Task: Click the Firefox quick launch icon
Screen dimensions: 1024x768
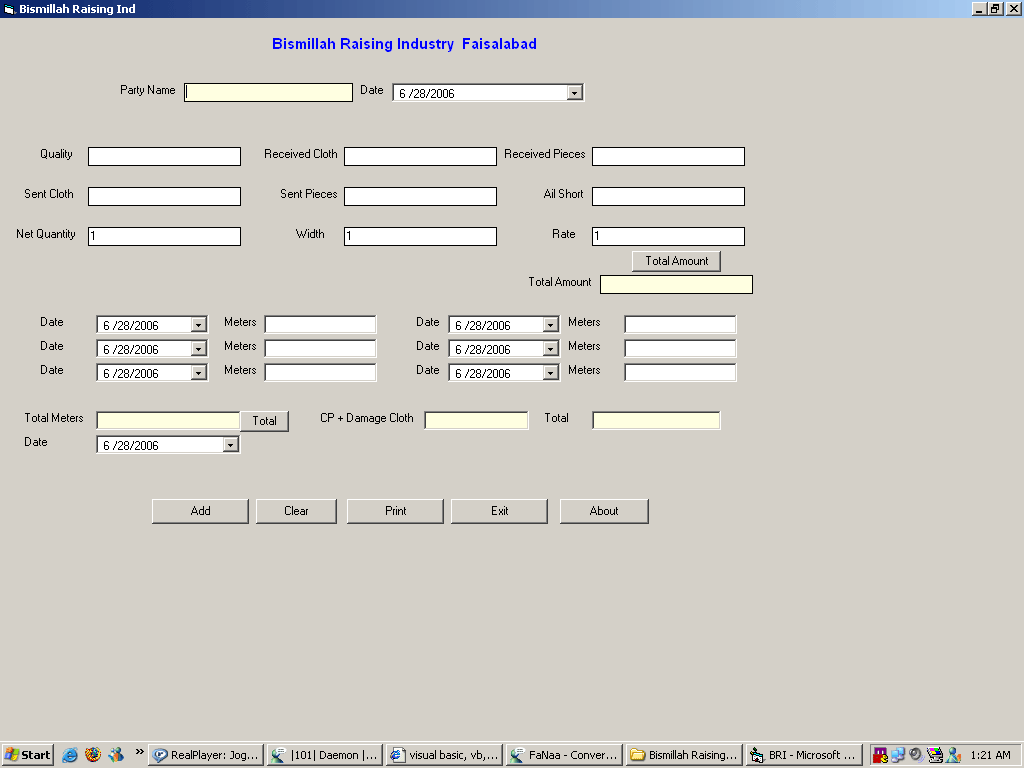Action: (x=93, y=755)
